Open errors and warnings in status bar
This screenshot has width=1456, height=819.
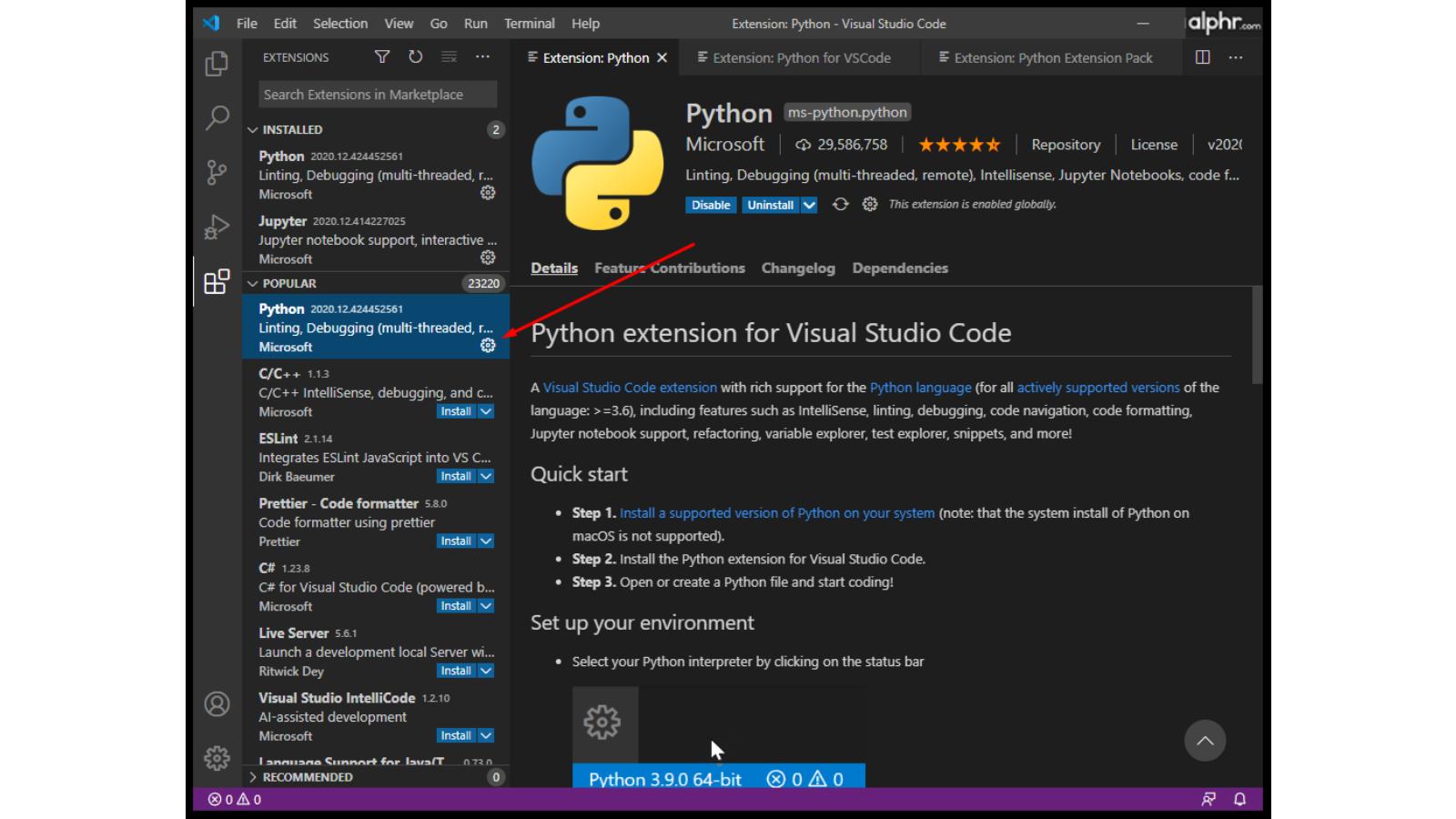point(235,799)
